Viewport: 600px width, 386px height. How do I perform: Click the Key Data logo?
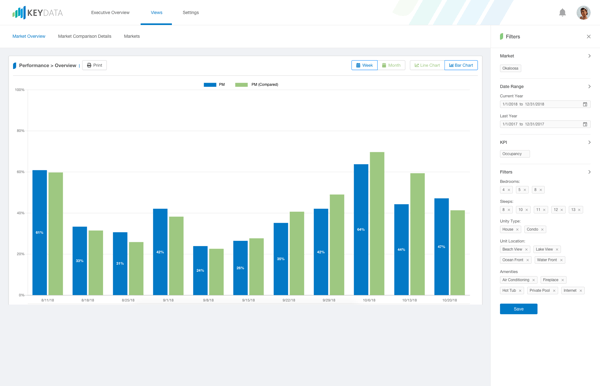coord(37,13)
